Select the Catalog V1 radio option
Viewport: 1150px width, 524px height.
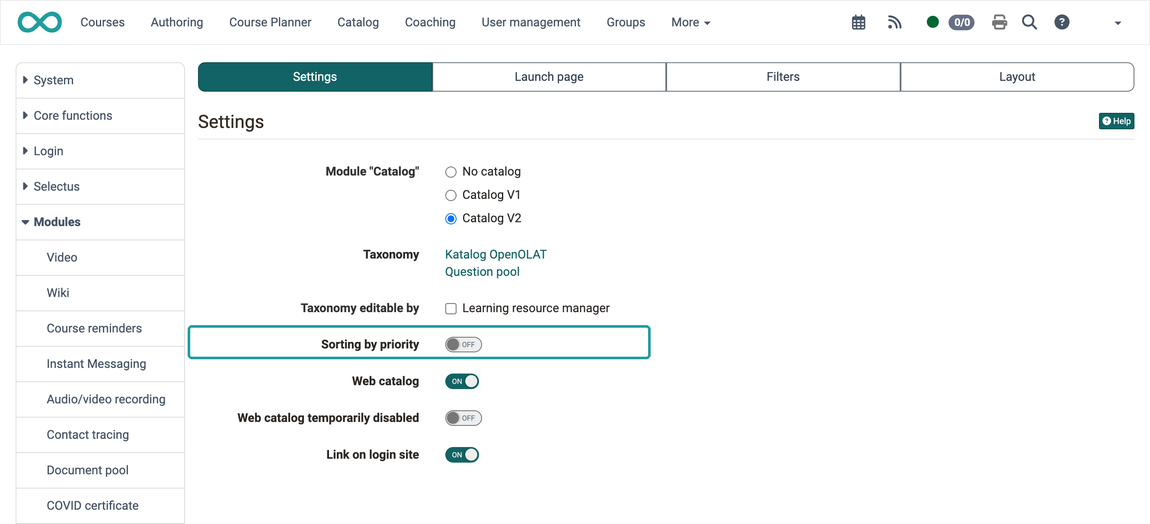coord(451,195)
